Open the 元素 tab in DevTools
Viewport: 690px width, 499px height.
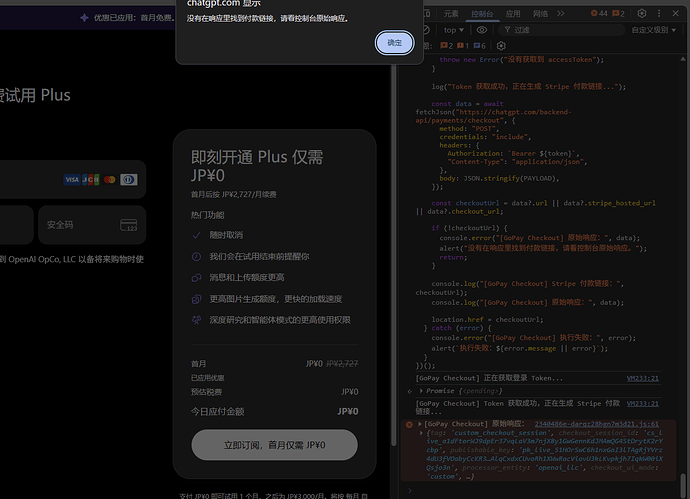451,14
